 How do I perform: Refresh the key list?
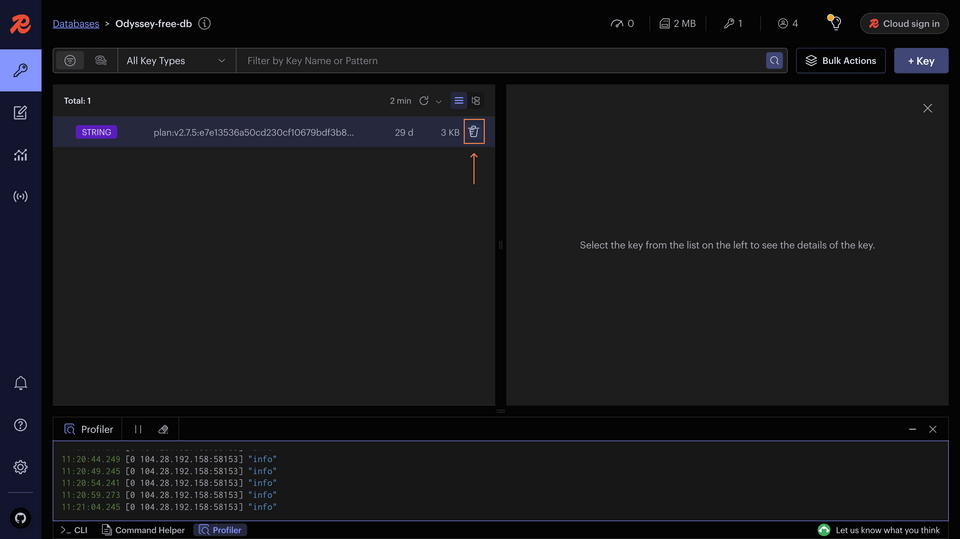pyautogui.click(x=424, y=100)
